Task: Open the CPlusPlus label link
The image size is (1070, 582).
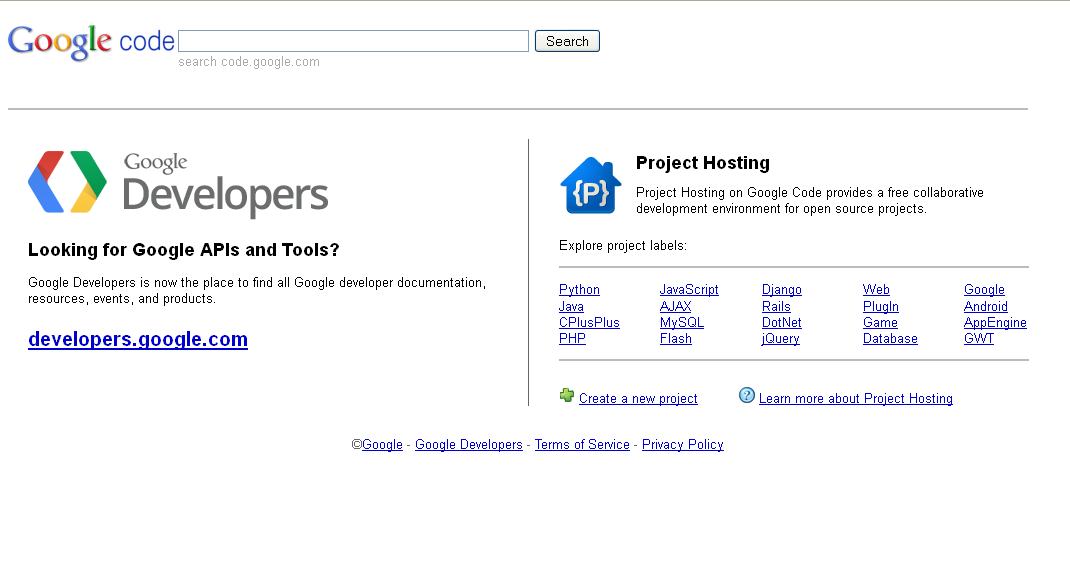Action: click(589, 322)
